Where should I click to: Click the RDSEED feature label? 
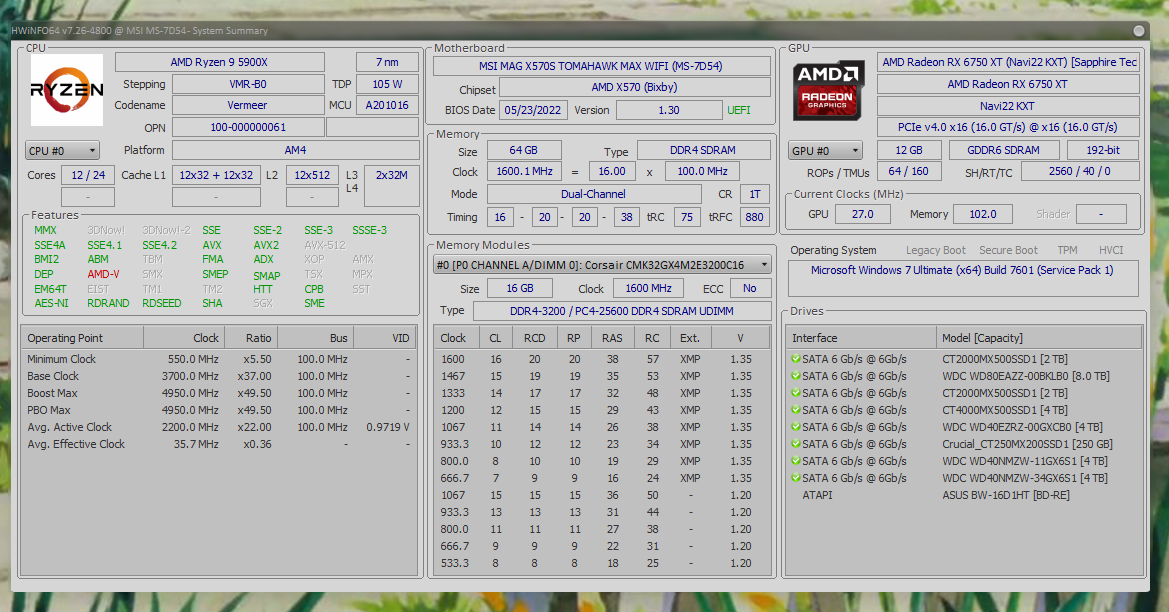161,303
